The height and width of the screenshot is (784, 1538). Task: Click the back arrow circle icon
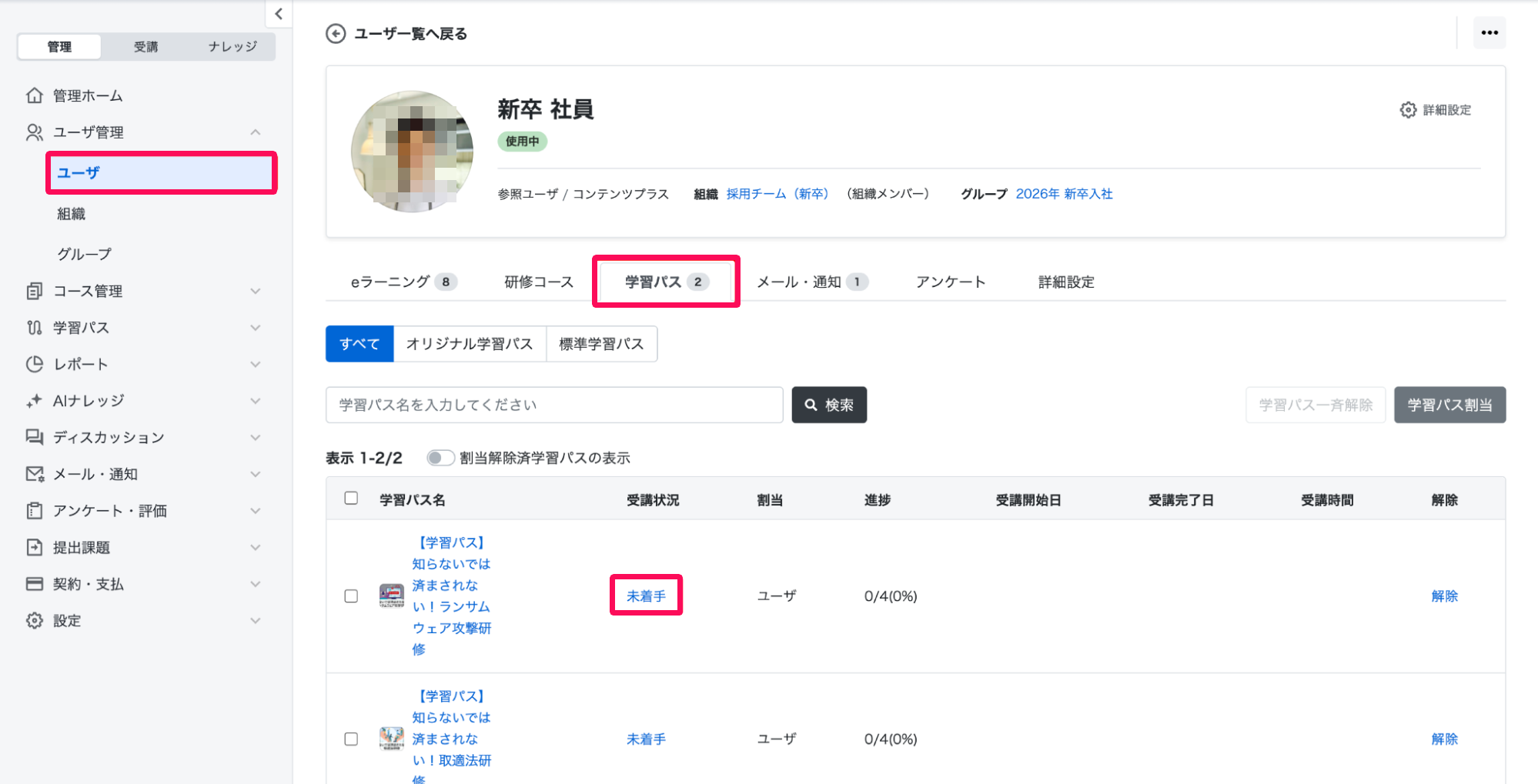[336, 34]
